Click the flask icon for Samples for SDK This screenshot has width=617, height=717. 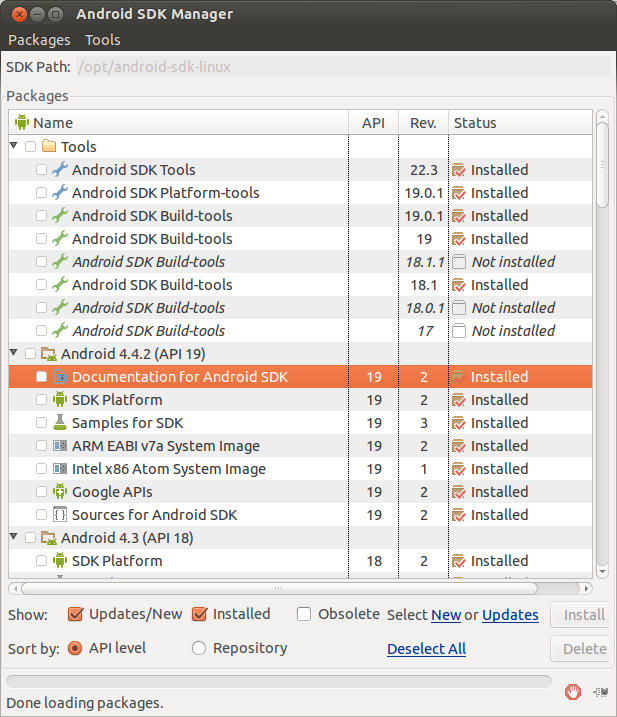pyautogui.click(x=59, y=423)
